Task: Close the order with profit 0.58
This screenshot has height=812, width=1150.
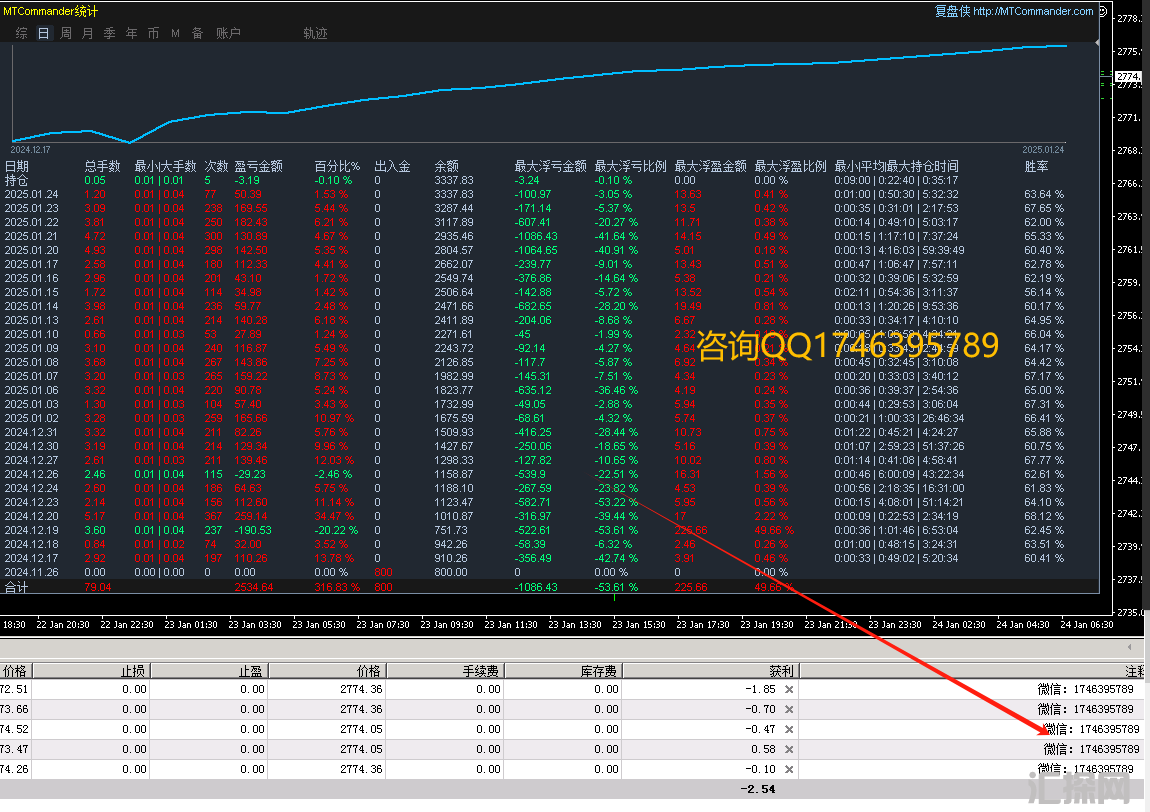Action: [x=789, y=750]
